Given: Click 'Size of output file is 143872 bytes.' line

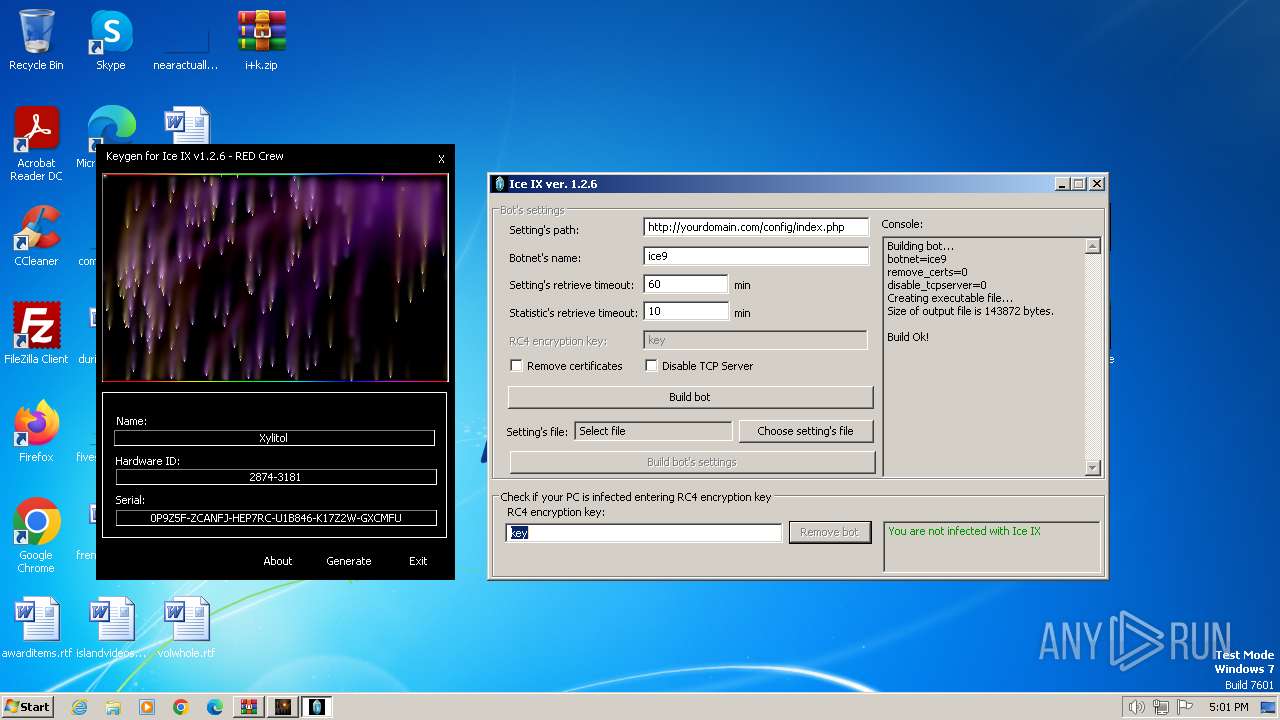Looking at the screenshot, I should (x=970, y=311).
